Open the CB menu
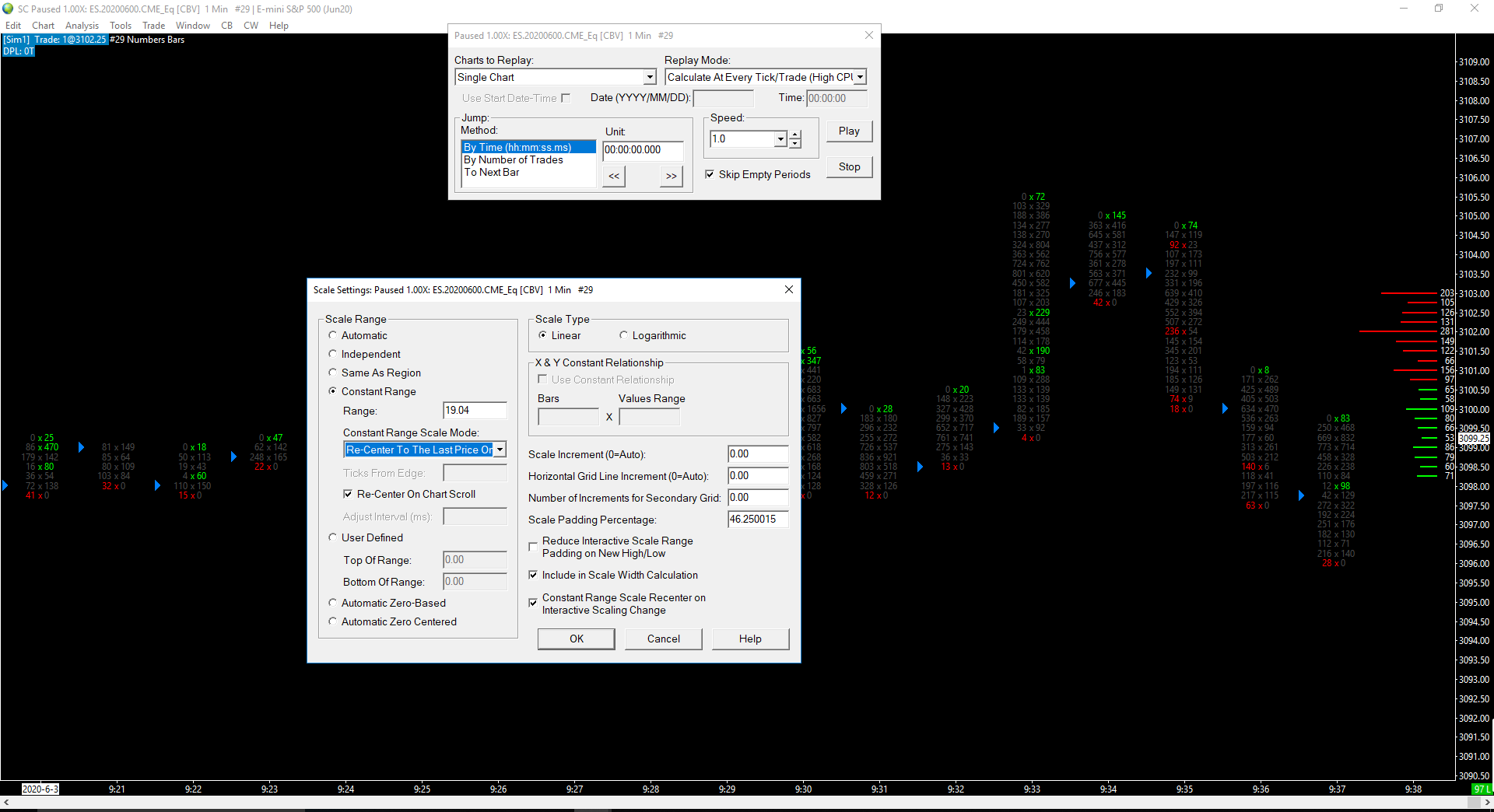The image size is (1494, 812). click(227, 26)
